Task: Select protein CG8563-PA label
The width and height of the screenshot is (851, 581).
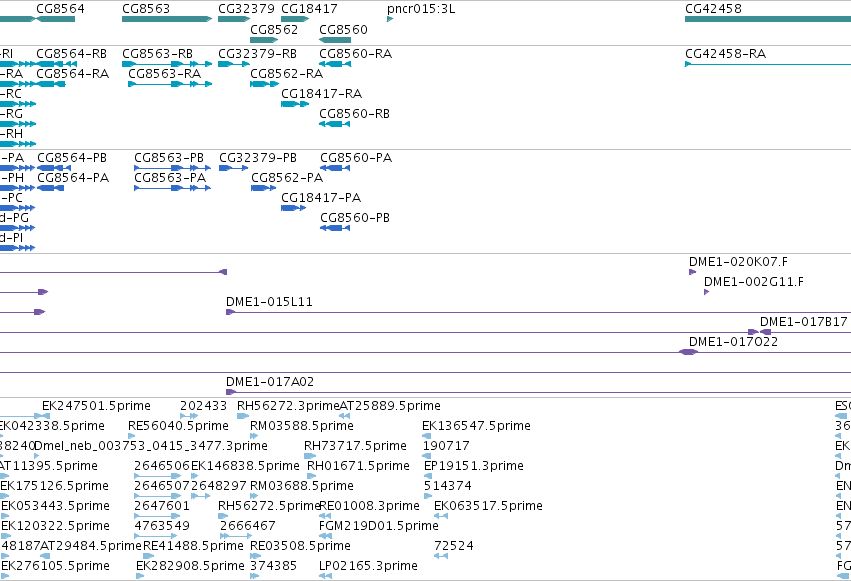Action: pos(170,178)
